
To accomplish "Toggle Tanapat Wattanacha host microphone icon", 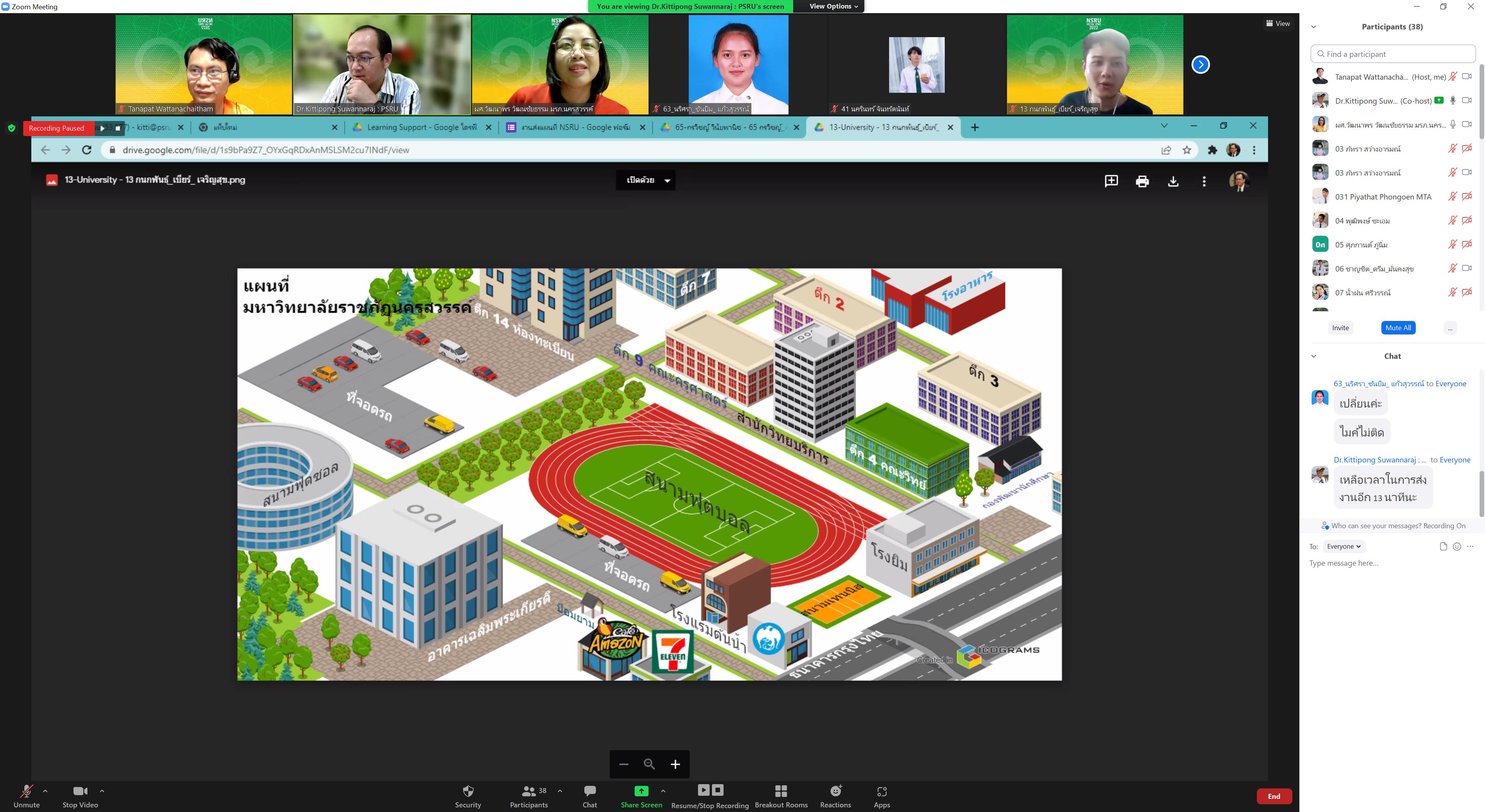I will 1453,76.
